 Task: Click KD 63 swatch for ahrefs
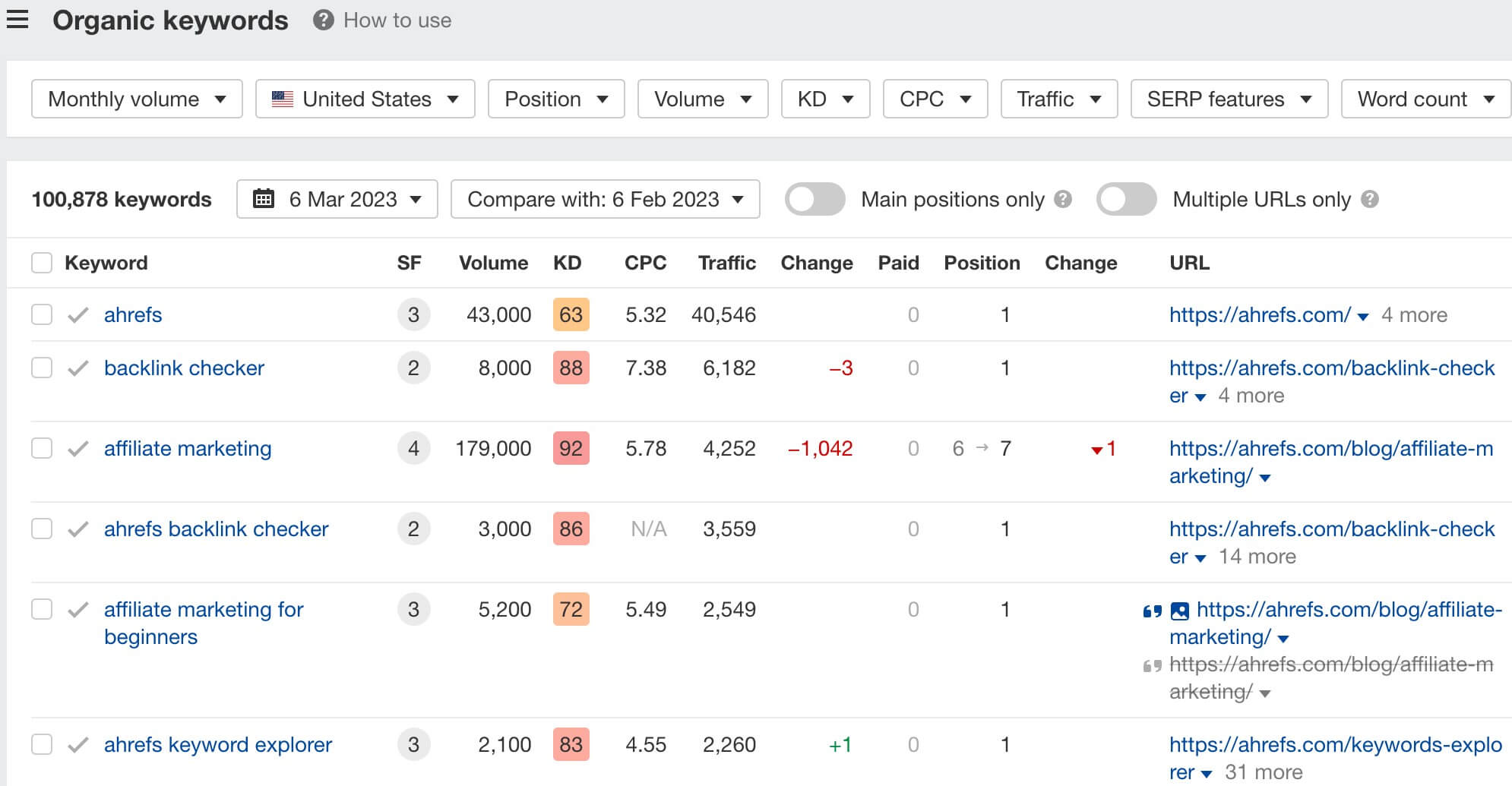tap(571, 314)
